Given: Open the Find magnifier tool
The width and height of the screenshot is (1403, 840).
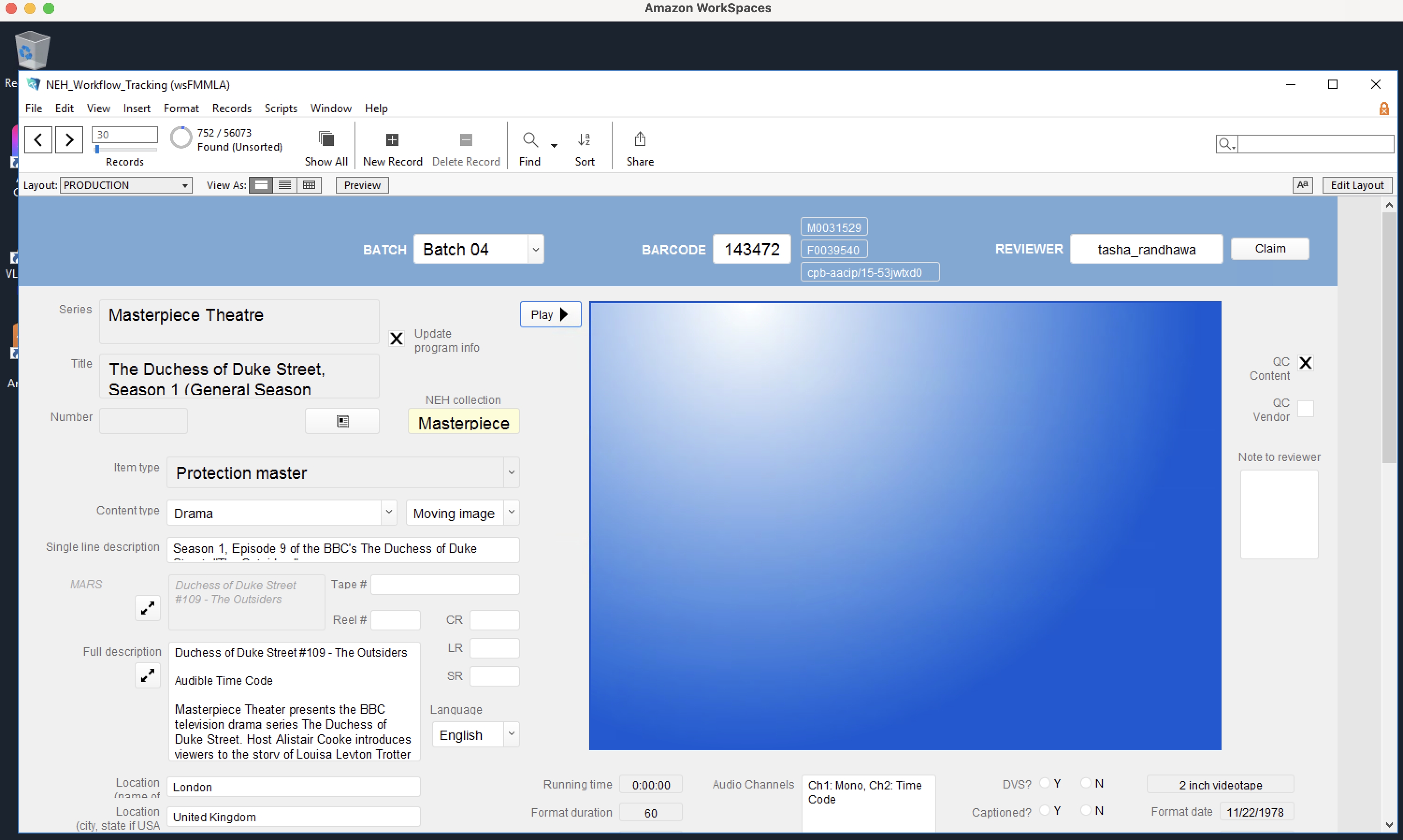Looking at the screenshot, I should [x=530, y=139].
